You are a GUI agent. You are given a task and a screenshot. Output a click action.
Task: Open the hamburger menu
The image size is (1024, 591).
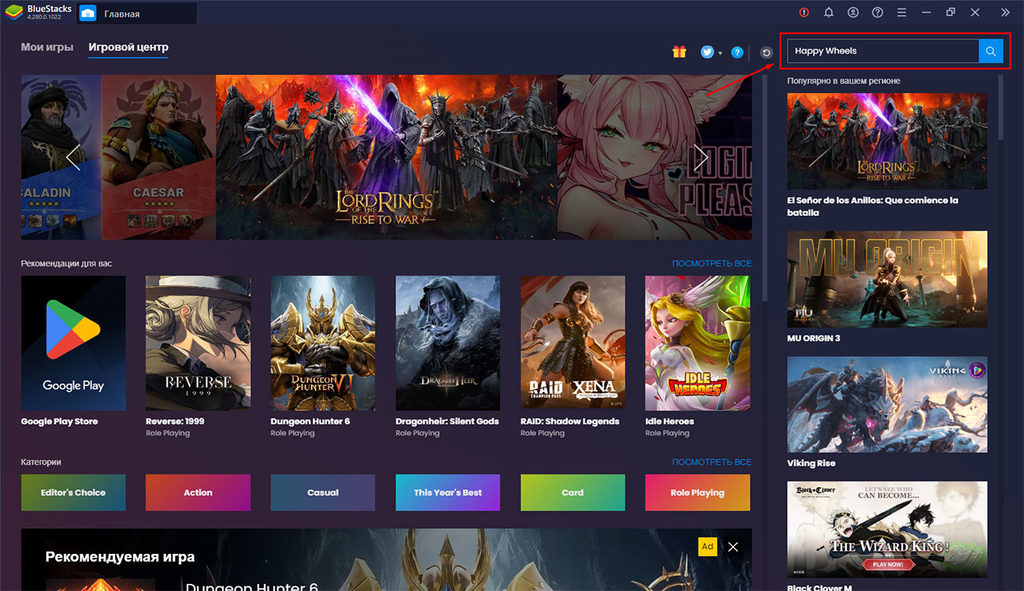(901, 12)
